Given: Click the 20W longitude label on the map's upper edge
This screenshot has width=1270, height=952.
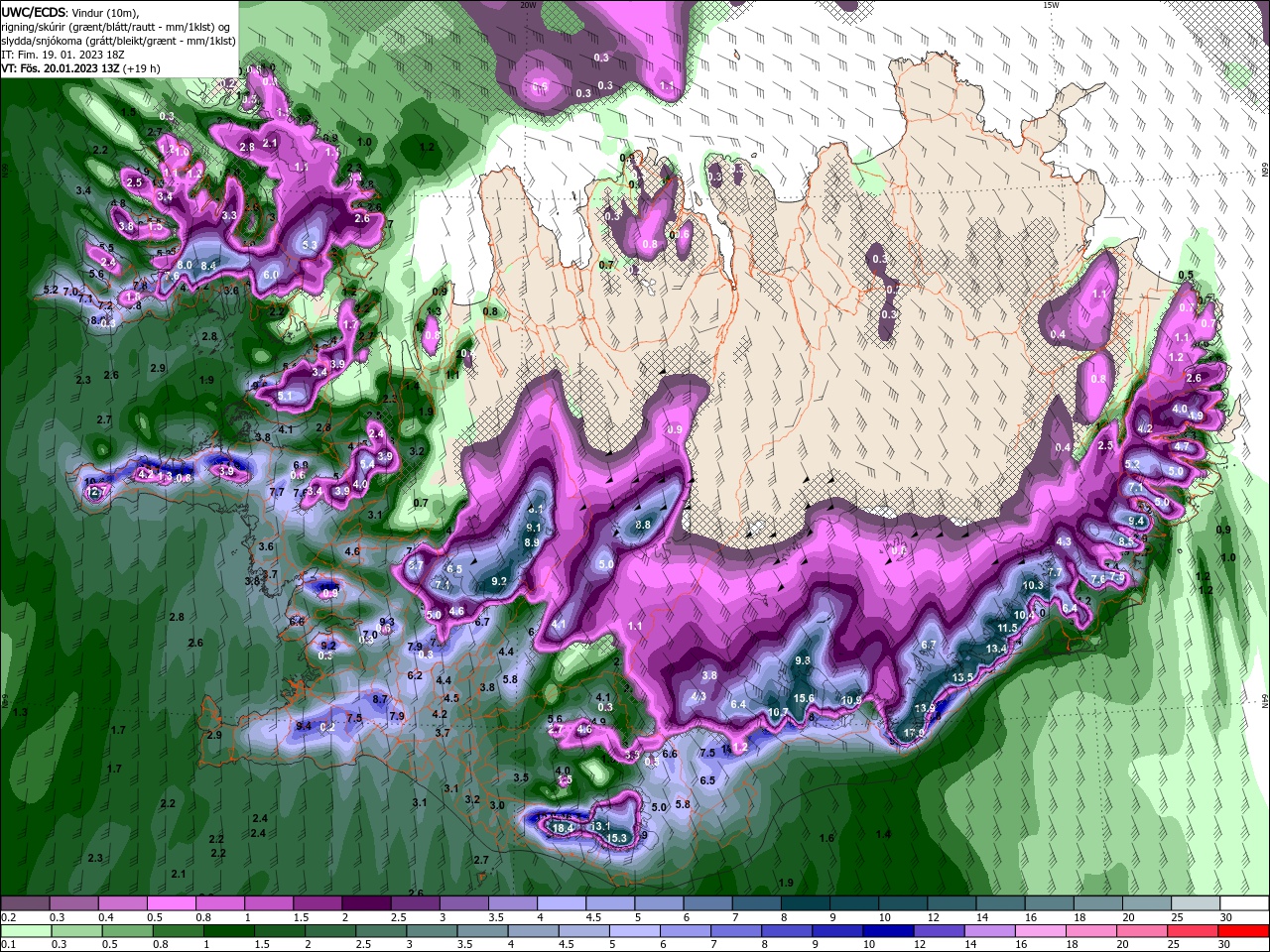Looking at the screenshot, I should click(x=528, y=5).
